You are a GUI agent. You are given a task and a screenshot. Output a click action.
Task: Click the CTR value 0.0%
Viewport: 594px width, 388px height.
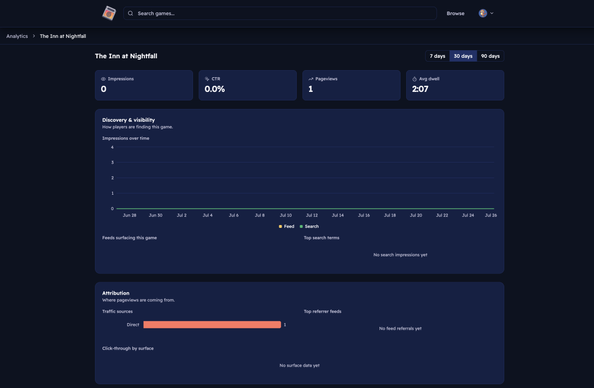[215, 89]
